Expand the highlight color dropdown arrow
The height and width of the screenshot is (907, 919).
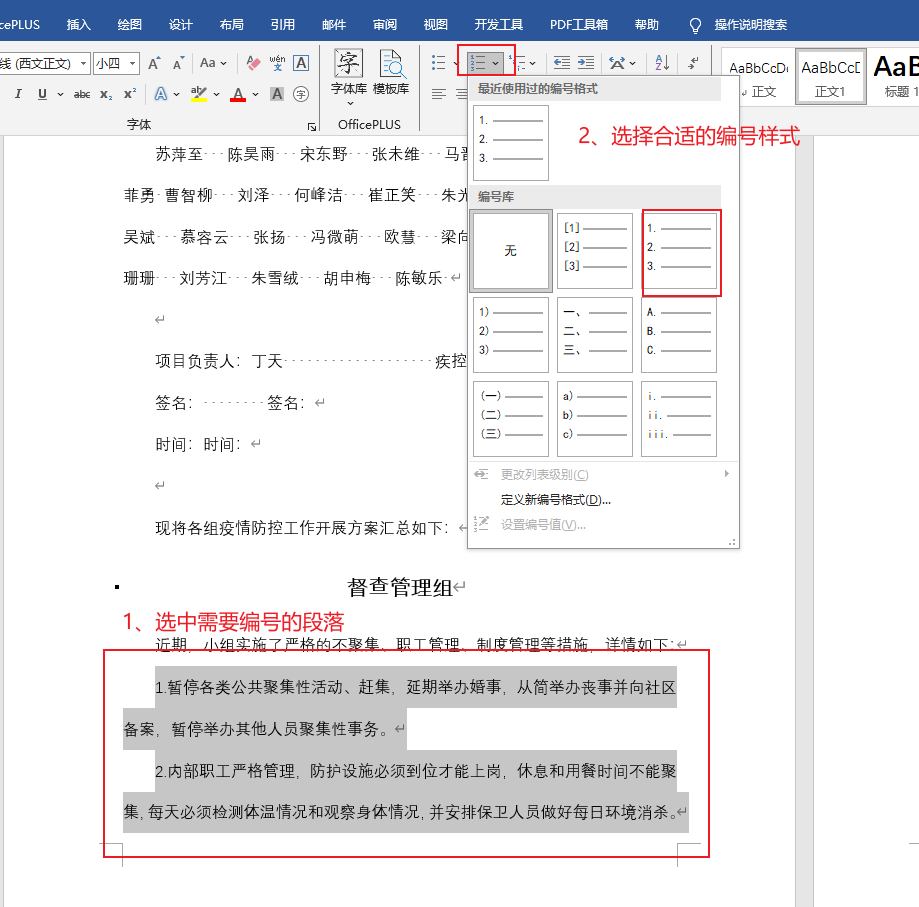pyautogui.click(x=216, y=94)
